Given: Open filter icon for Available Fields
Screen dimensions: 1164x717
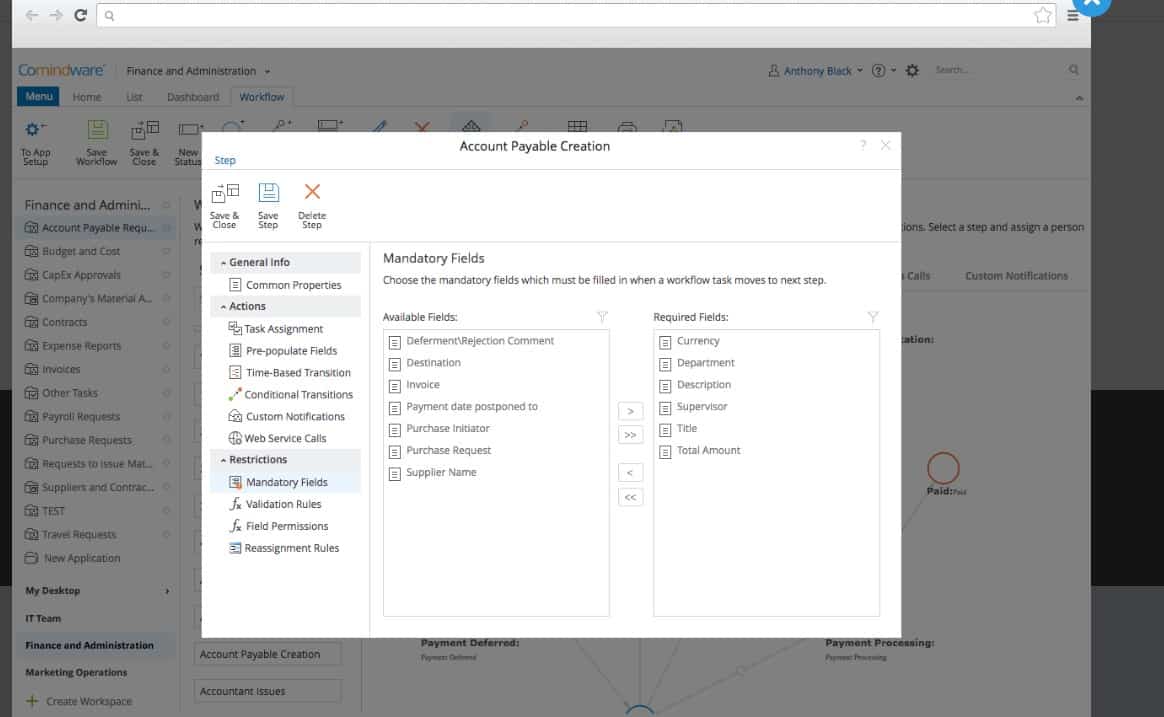Looking at the screenshot, I should pyautogui.click(x=602, y=317).
